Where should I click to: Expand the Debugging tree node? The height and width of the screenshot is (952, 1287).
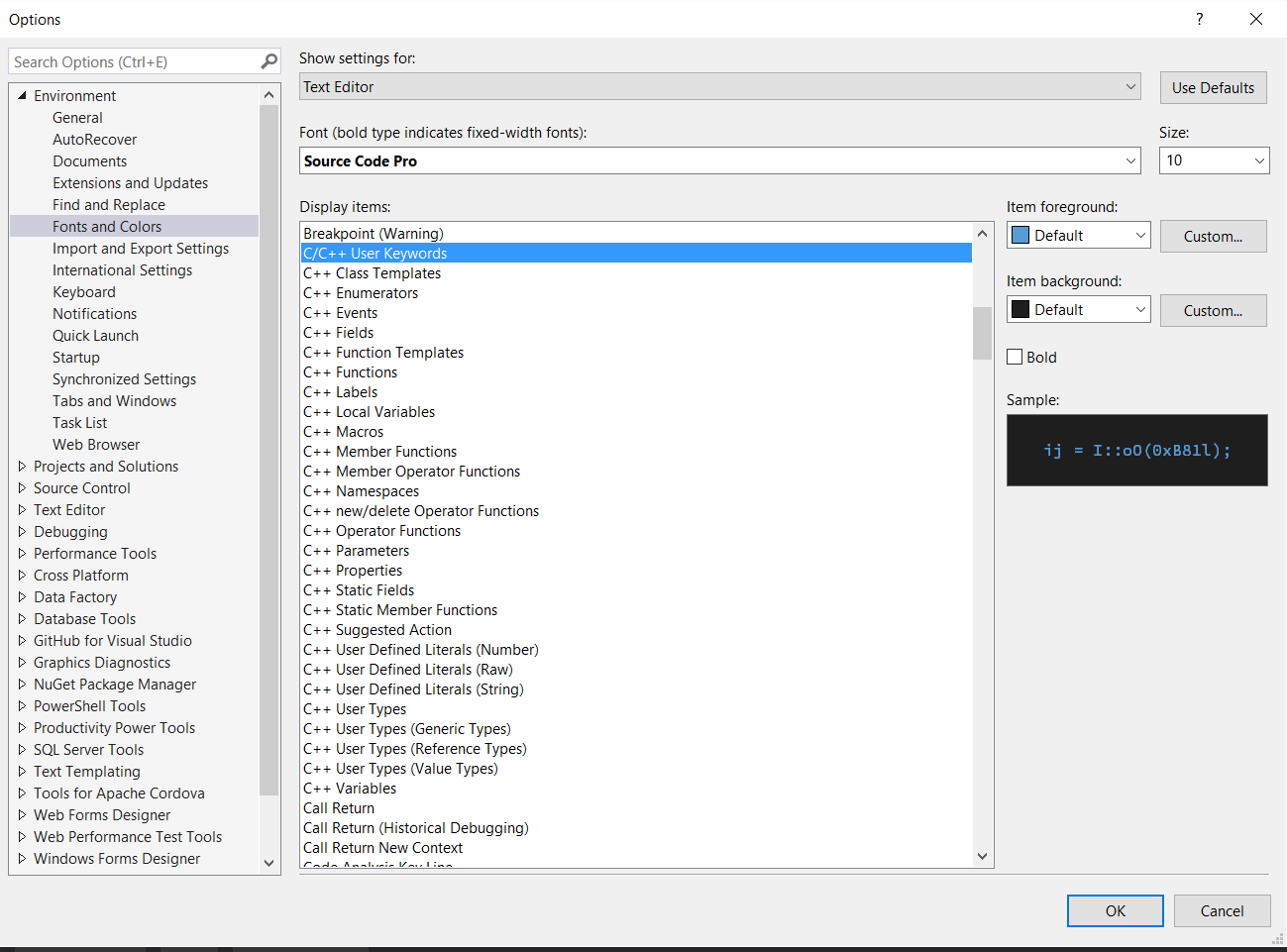[x=22, y=531]
